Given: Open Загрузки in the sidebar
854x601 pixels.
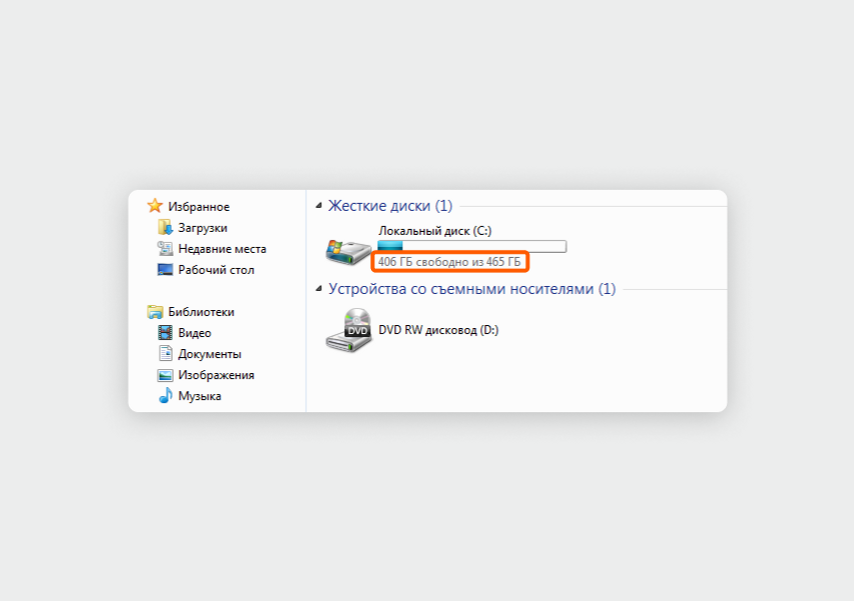Looking at the screenshot, I should click(x=203, y=228).
